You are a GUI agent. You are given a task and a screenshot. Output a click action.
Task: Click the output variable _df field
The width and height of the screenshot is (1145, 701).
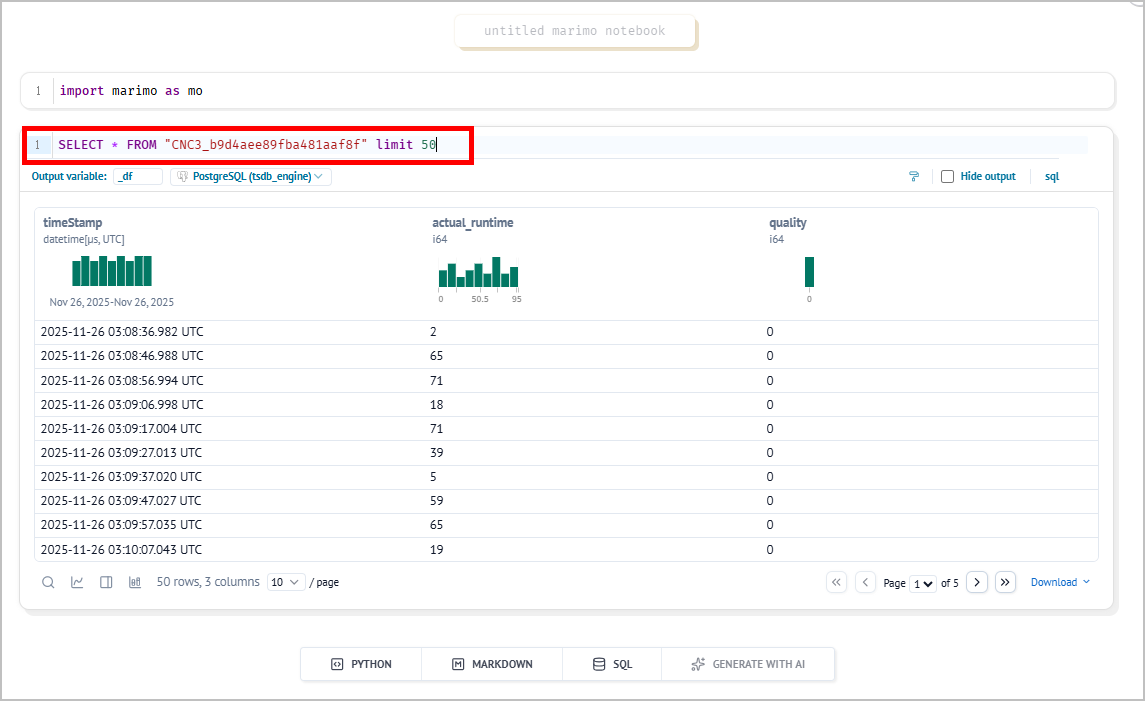[x=138, y=177]
